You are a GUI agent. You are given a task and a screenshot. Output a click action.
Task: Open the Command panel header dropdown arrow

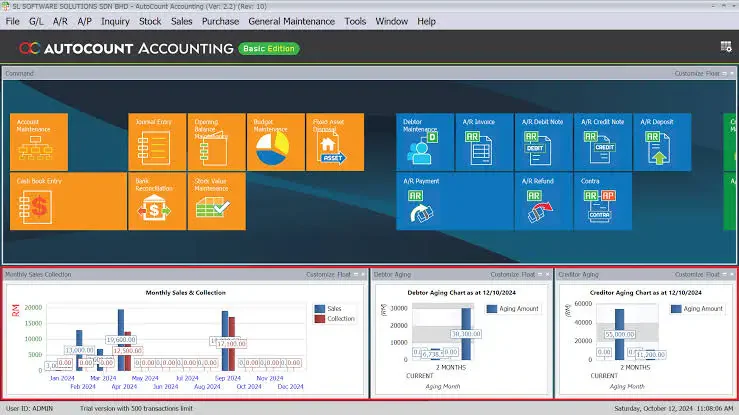732,73
